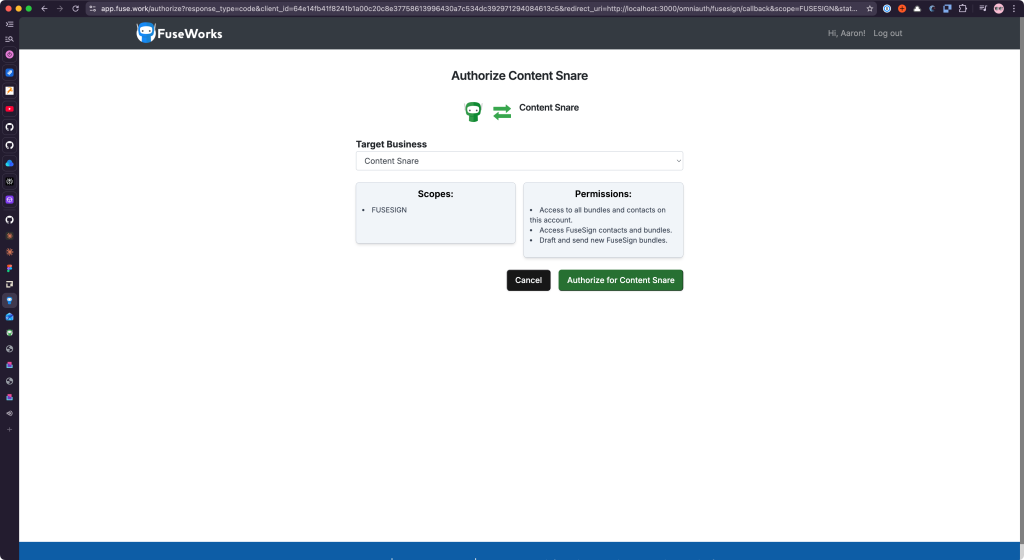The width and height of the screenshot is (1024, 560).
Task: Switch to the YouTube sidebar tab
Action: (9, 109)
